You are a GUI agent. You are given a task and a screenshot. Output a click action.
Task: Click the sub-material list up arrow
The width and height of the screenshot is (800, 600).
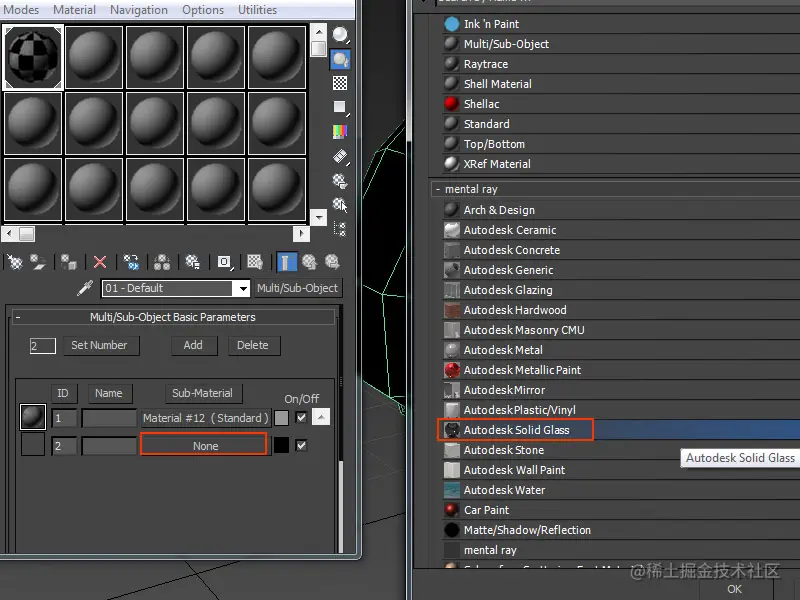321,417
